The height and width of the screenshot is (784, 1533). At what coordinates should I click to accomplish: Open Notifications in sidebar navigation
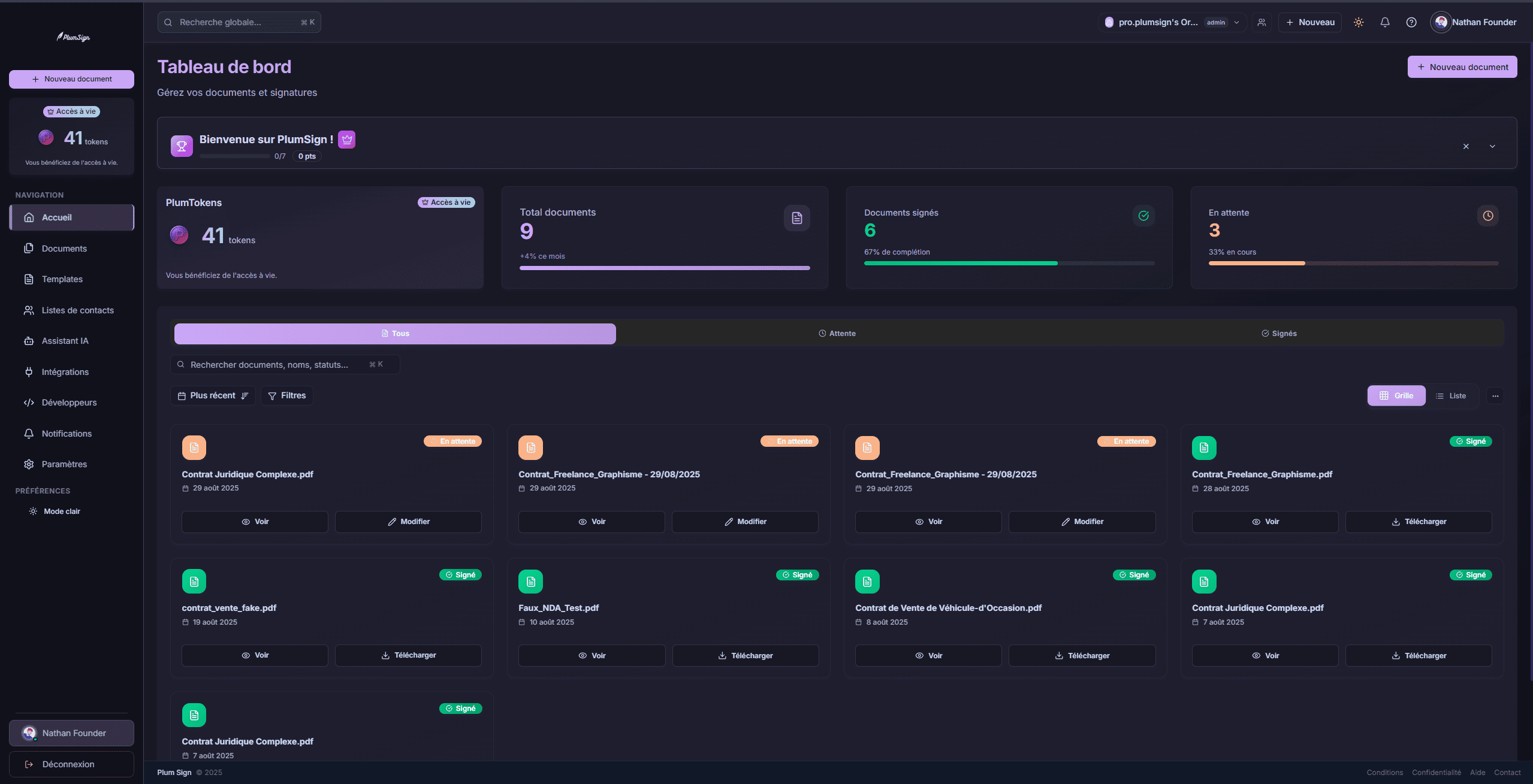point(71,434)
